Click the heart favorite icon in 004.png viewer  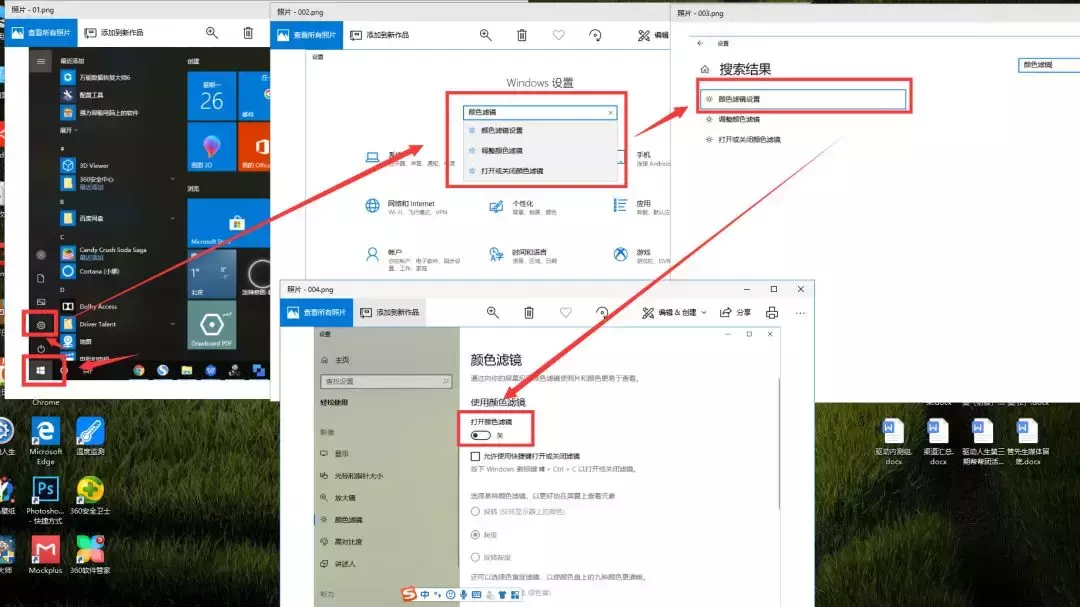pyautogui.click(x=566, y=313)
